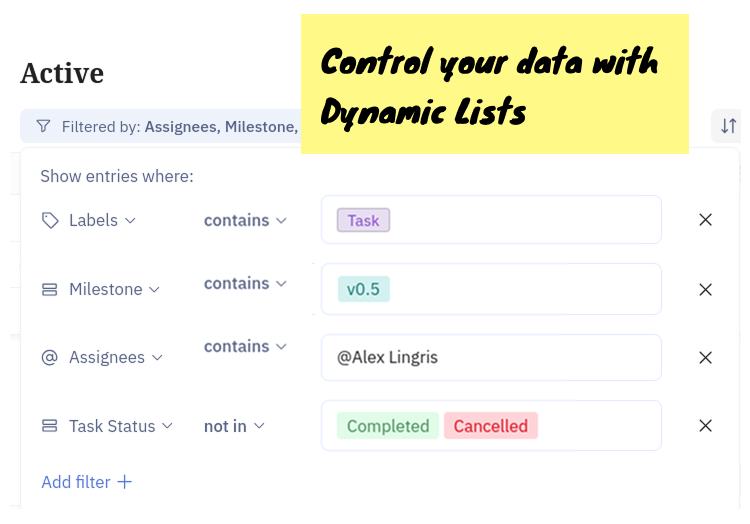Click the @Alex Lingris assignee value
The height and width of the screenshot is (524, 750).
coord(387,357)
